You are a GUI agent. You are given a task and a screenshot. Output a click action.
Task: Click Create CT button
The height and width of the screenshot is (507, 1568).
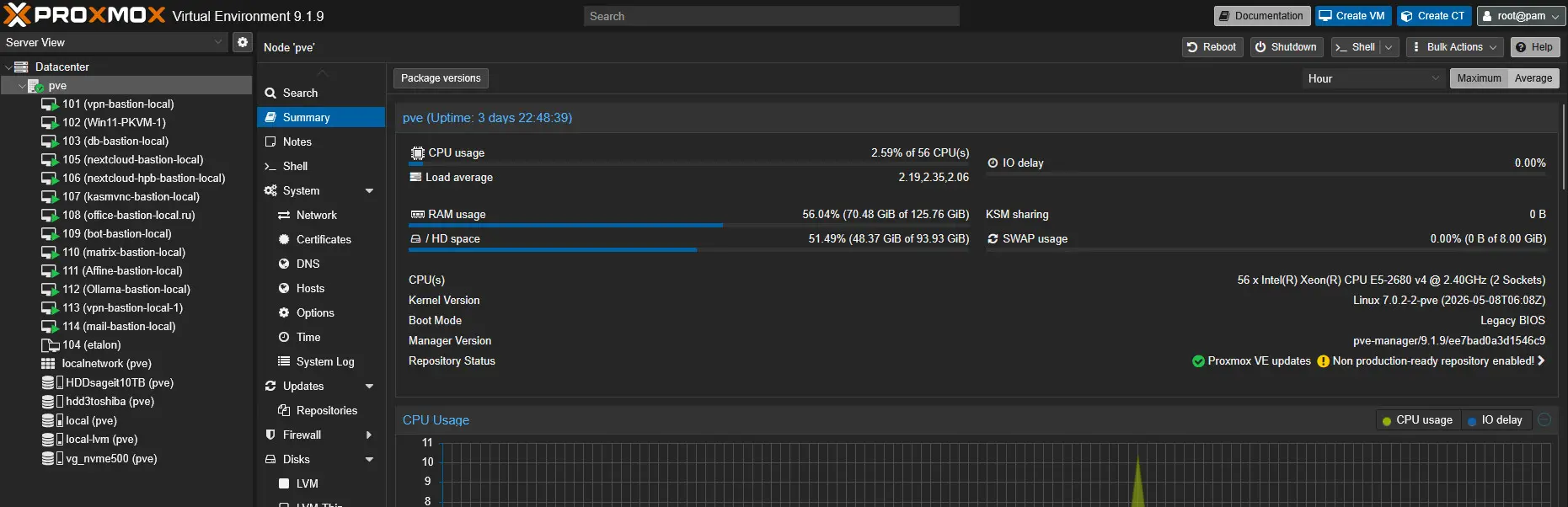1432,16
